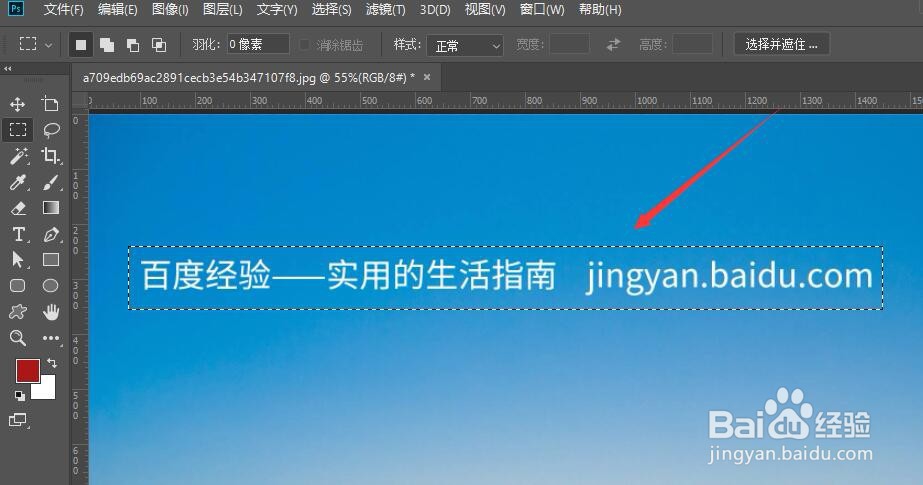Click the 选择并遮住 button
The width and height of the screenshot is (923, 485).
click(782, 44)
